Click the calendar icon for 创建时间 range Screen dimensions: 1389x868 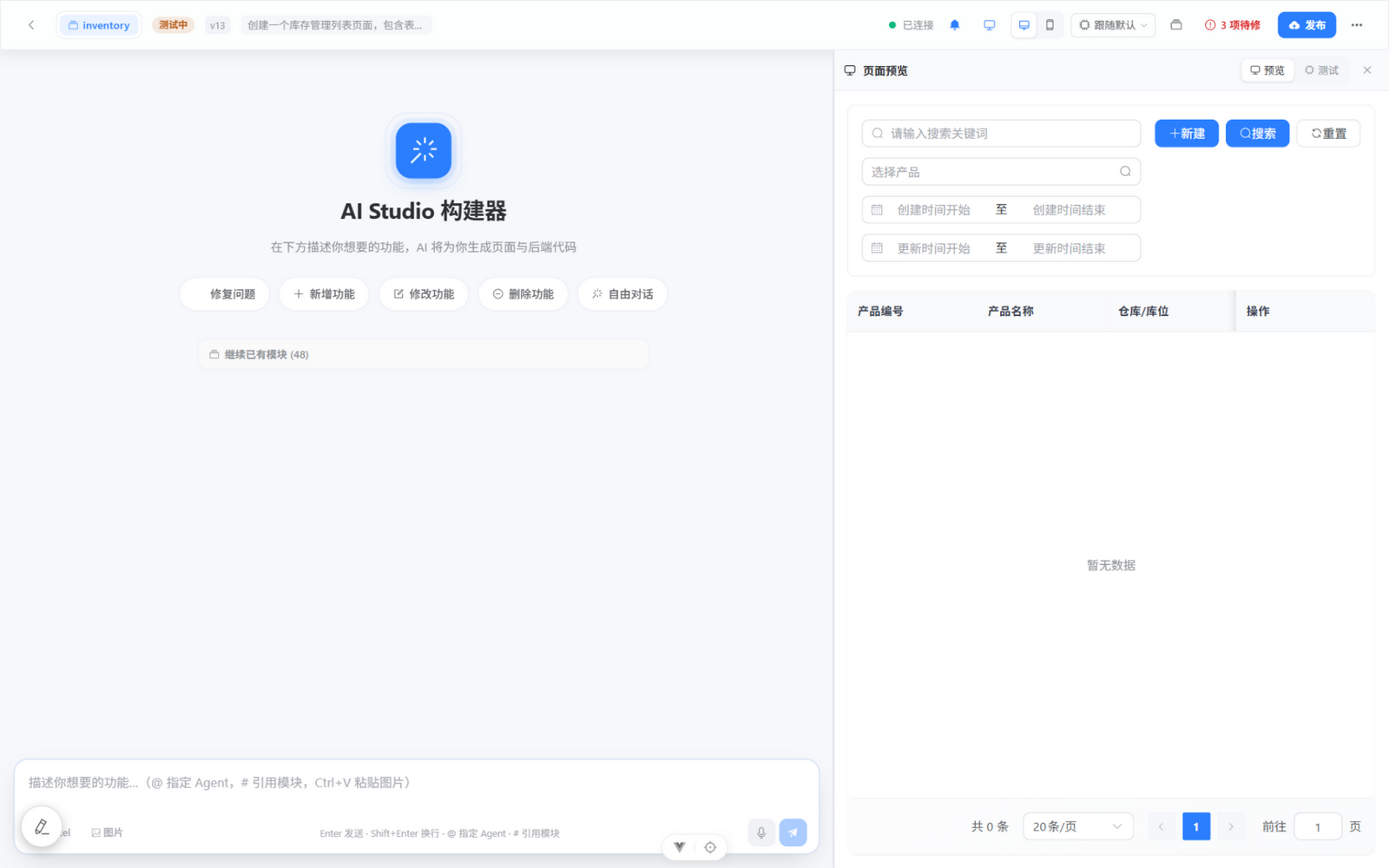coord(877,210)
